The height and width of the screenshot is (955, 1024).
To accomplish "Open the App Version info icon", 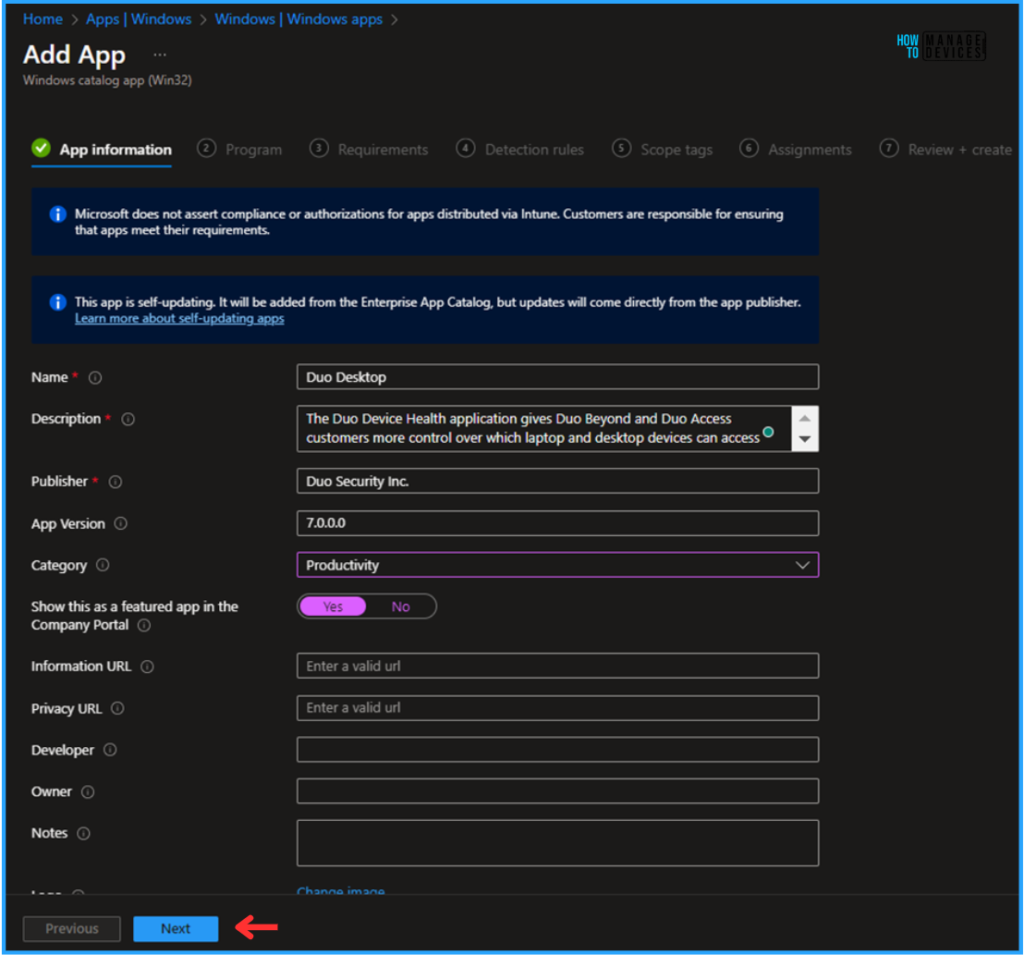I will coord(121,523).
